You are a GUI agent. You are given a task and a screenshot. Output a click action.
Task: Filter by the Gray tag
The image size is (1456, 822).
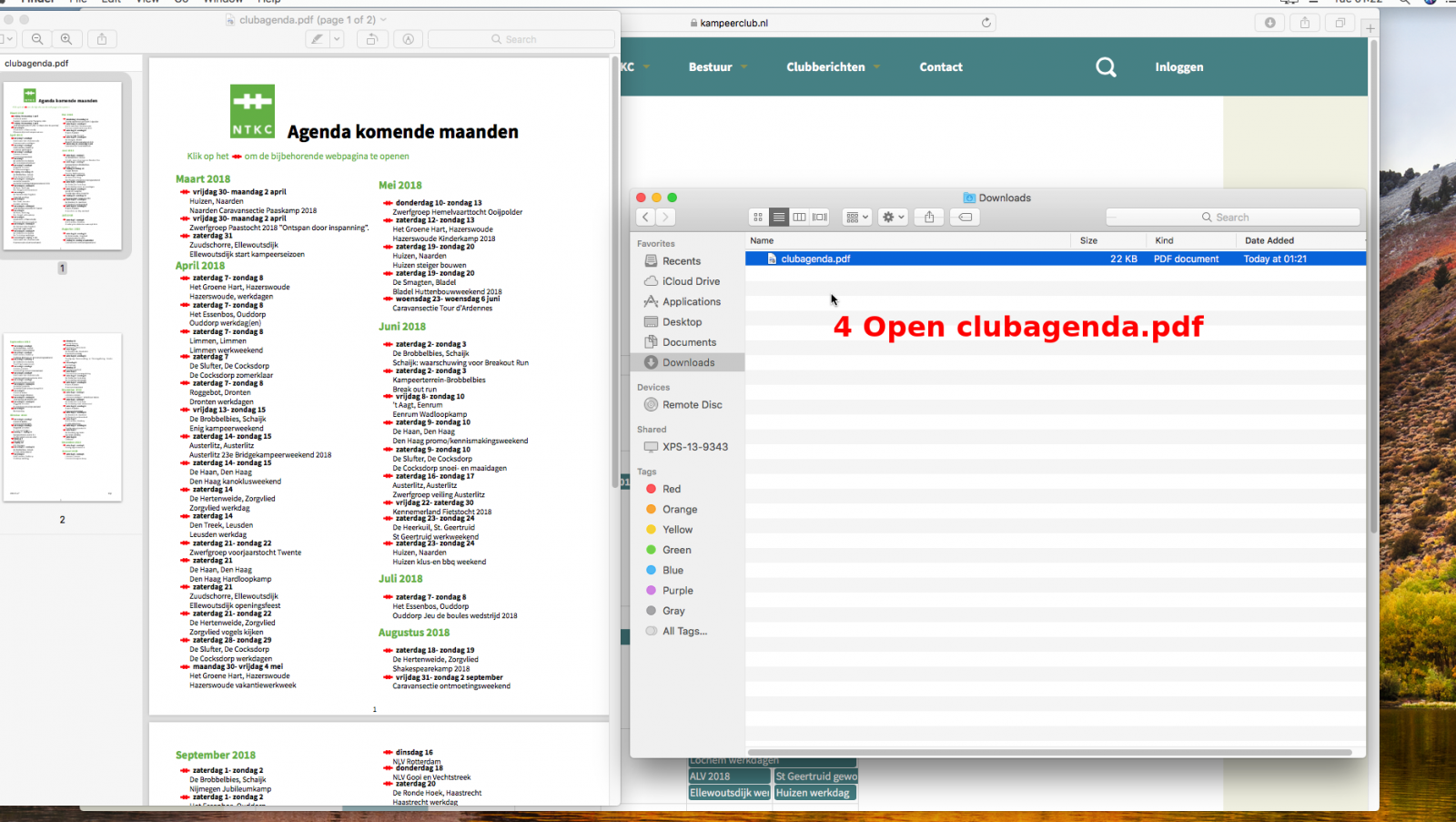pos(673,611)
